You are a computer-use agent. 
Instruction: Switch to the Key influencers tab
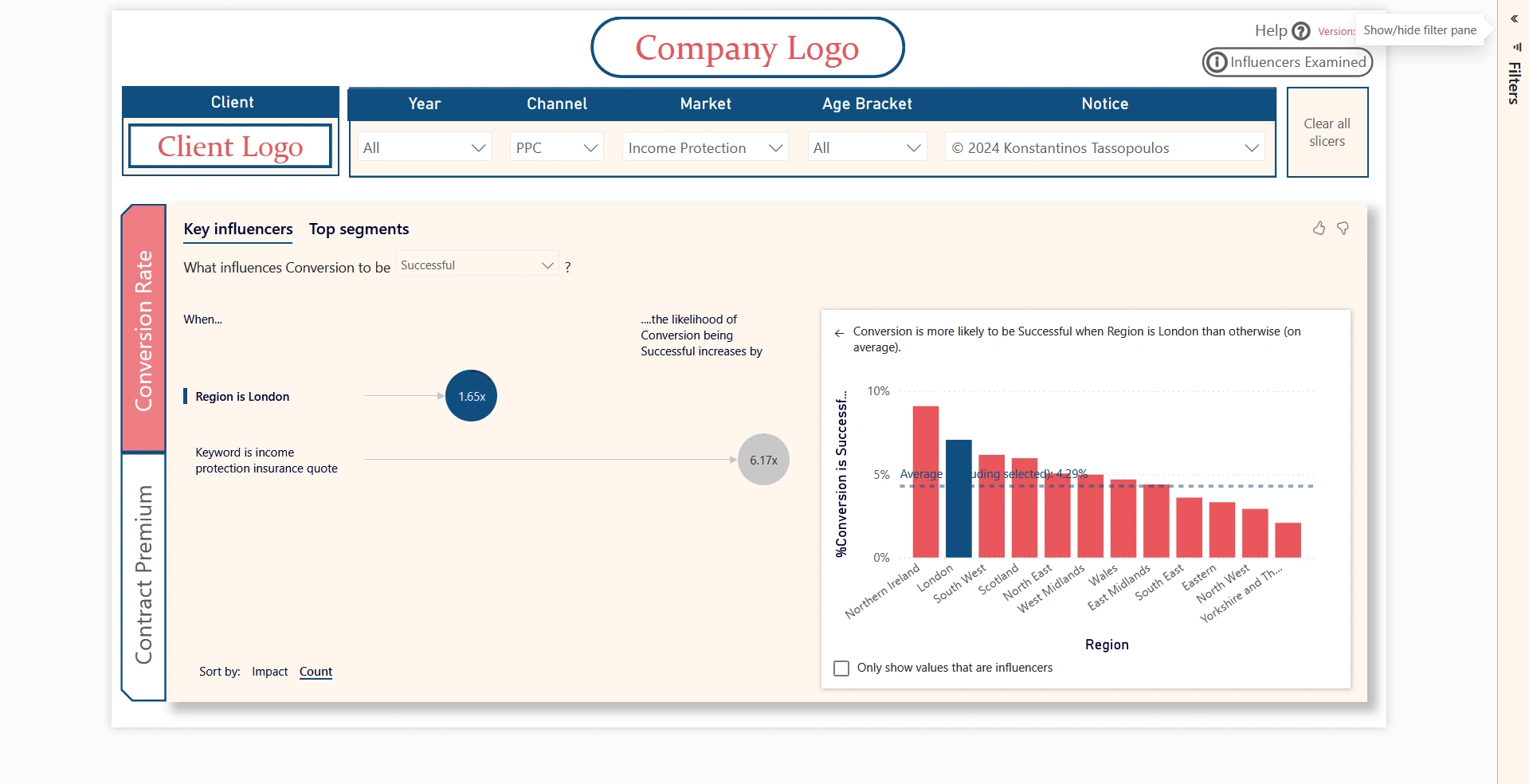(x=238, y=229)
